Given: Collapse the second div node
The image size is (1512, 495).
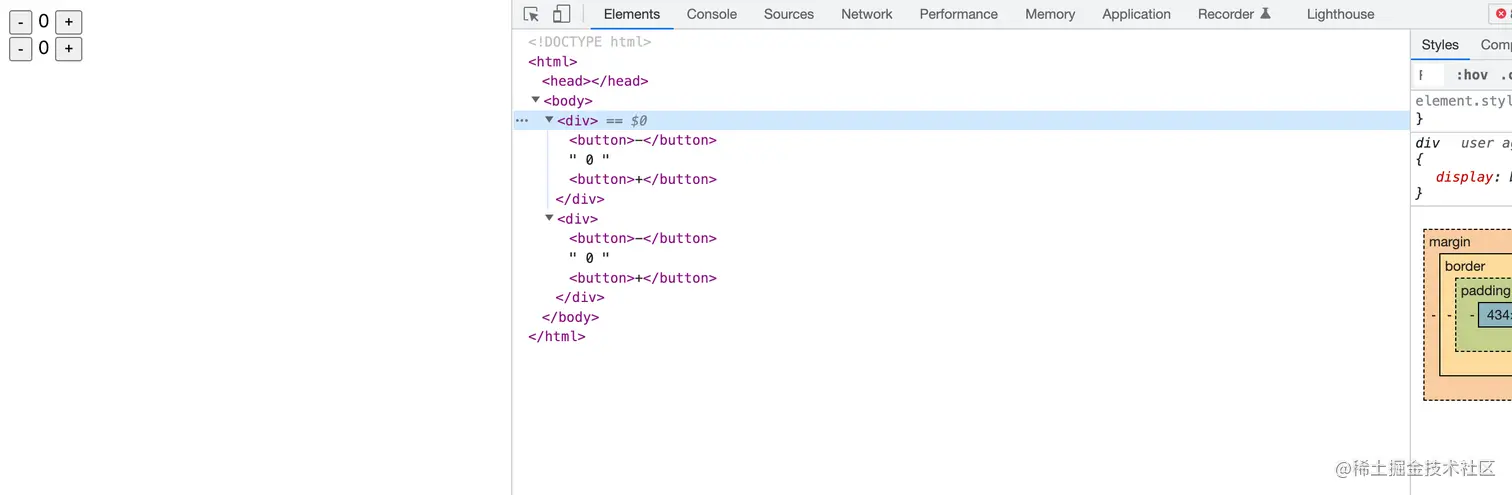Looking at the screenshot, I should 549,218.
